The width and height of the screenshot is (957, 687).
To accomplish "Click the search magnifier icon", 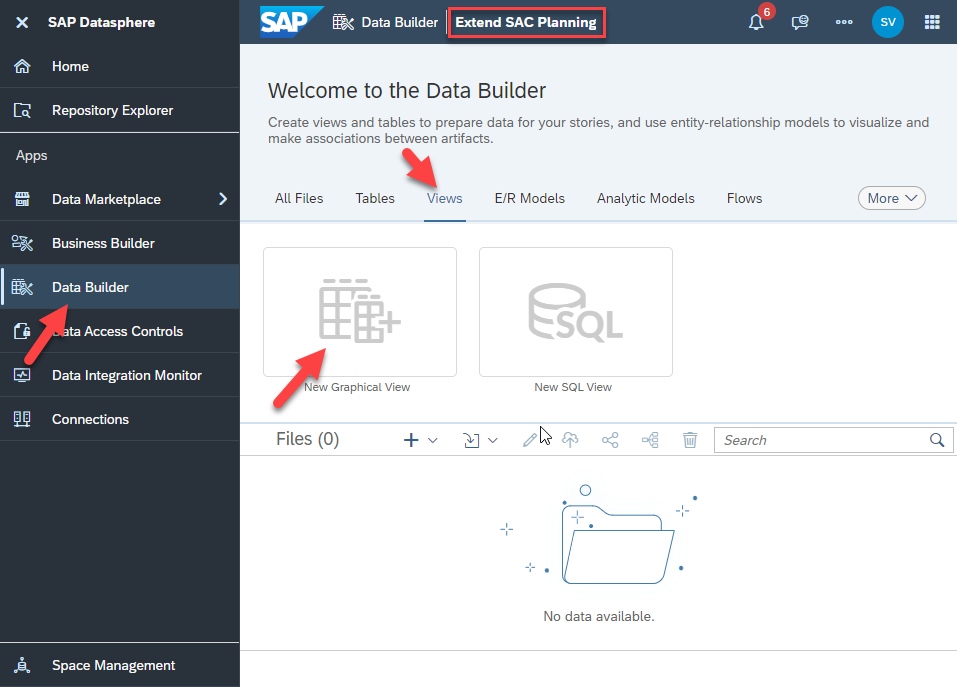I will [x=937, y=440].
